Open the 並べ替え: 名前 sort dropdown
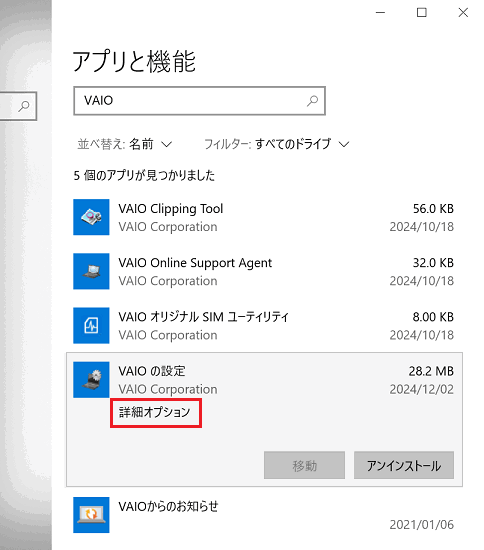 (125, 144)
